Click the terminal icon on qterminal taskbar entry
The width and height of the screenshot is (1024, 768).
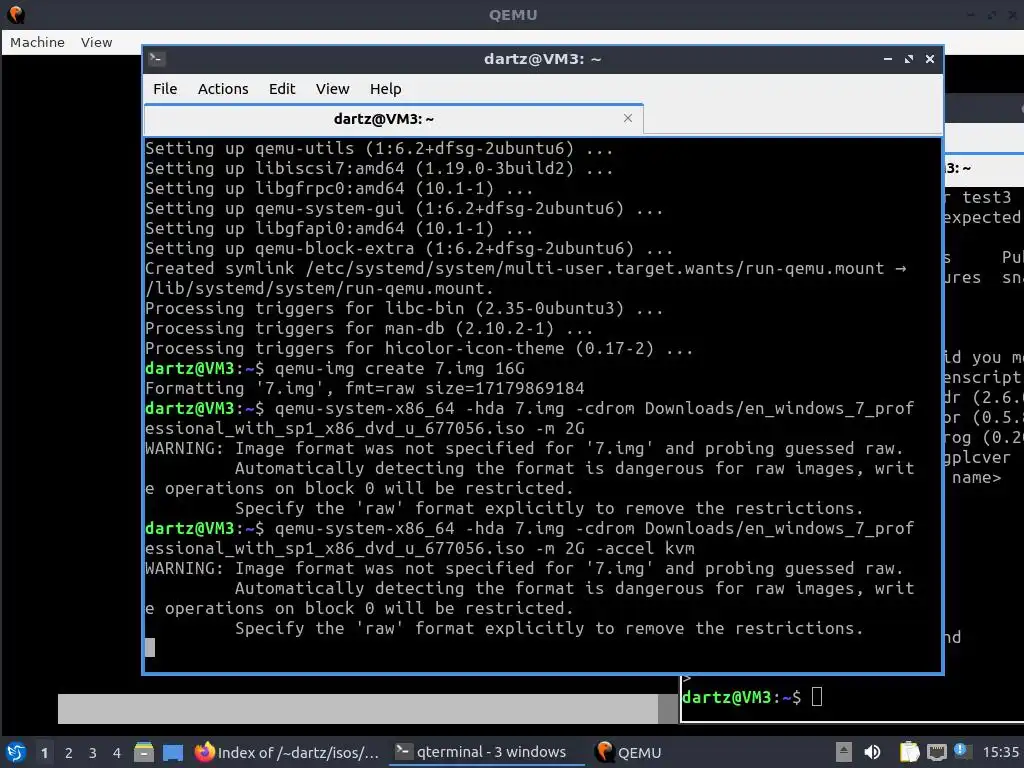click(404, 752)
